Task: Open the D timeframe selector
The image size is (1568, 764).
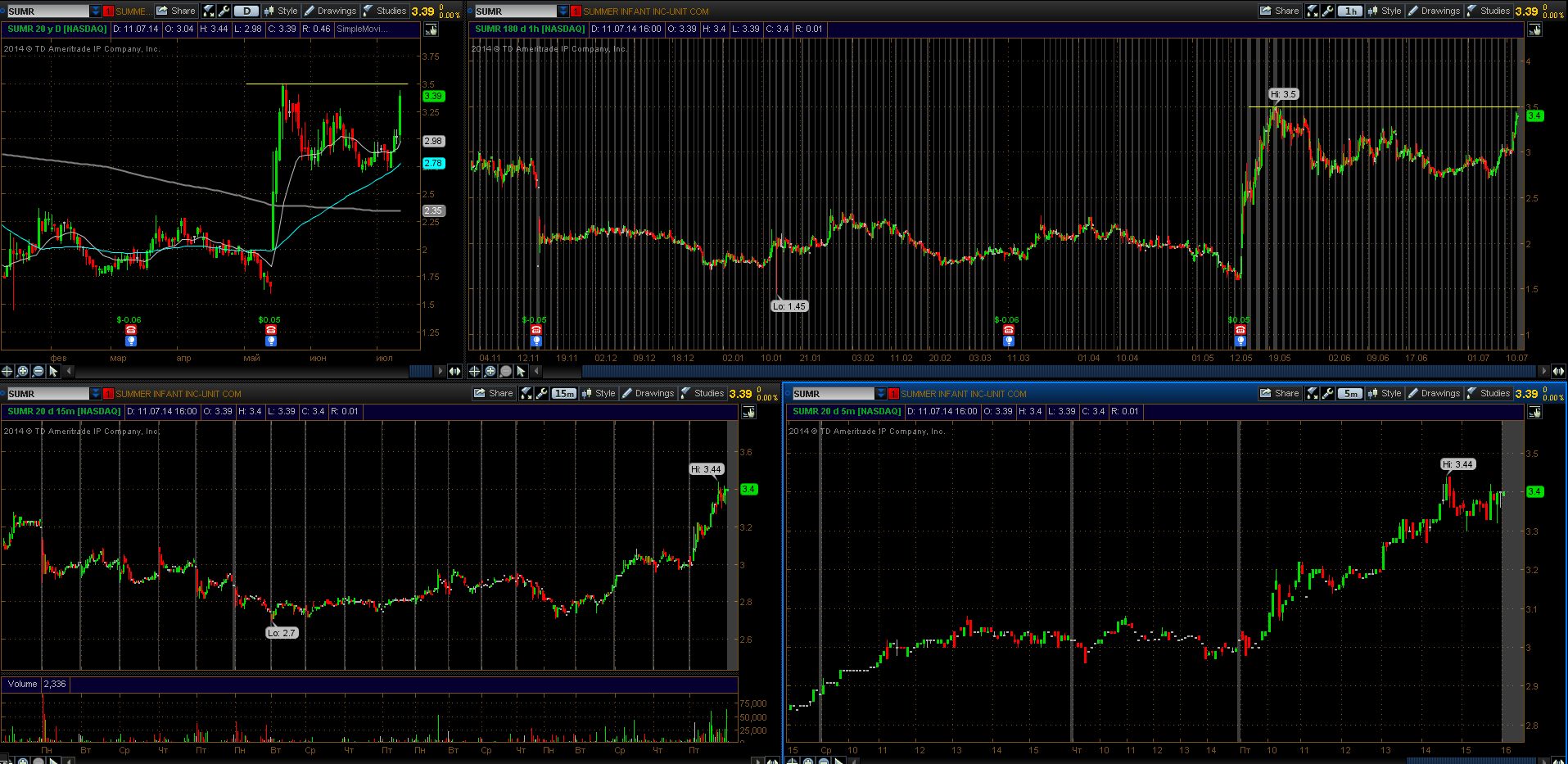Action: [x=246, y=11]
